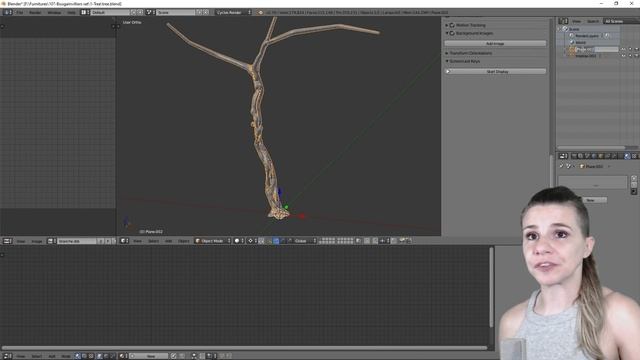The height and width of the screenshot is (360, 640).
Task: Toggle the 3D manipulator widget icon
Action: pos(269,241)
